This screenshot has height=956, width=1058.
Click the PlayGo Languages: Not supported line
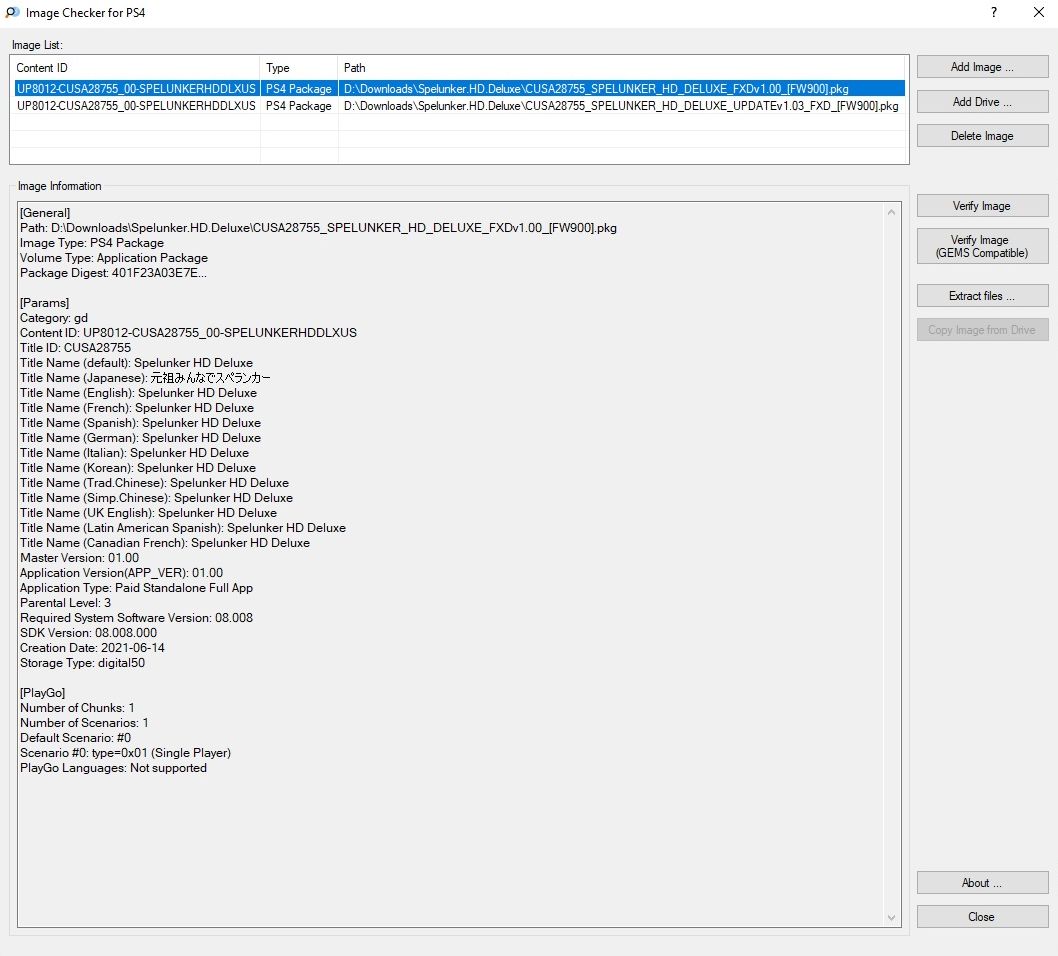[113, 768]
